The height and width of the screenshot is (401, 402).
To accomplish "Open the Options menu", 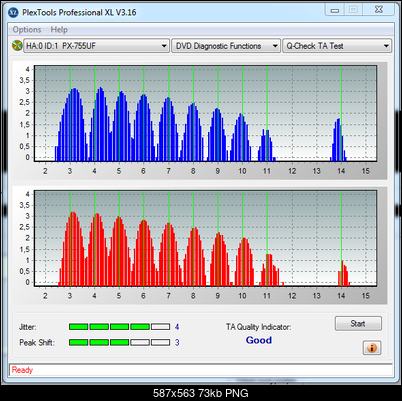I will click(x=27, y=30).
